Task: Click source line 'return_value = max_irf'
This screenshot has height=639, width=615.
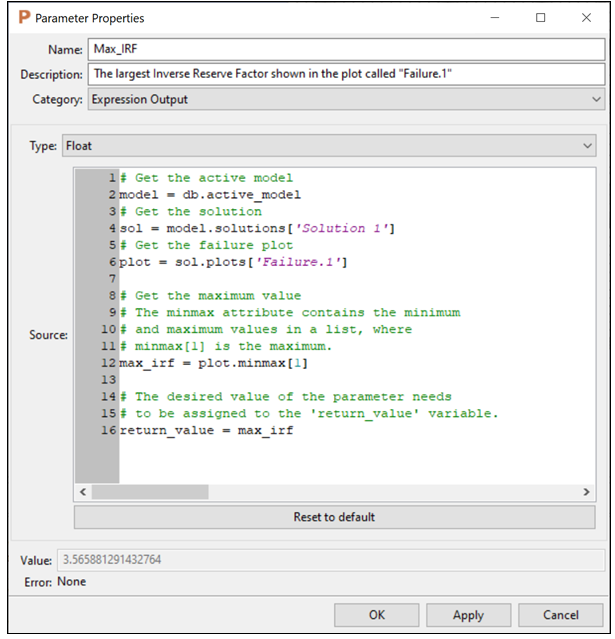Action: coord(206,430)
